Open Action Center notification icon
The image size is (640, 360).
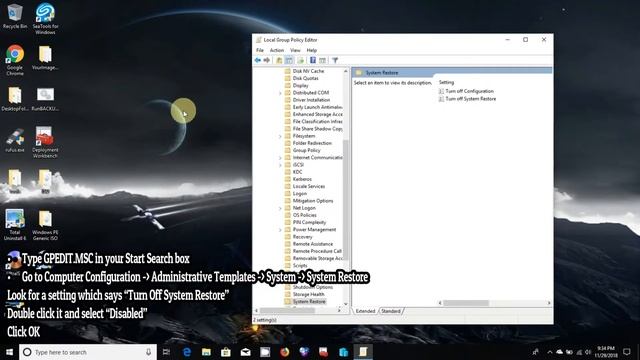[x=627, y=352]
